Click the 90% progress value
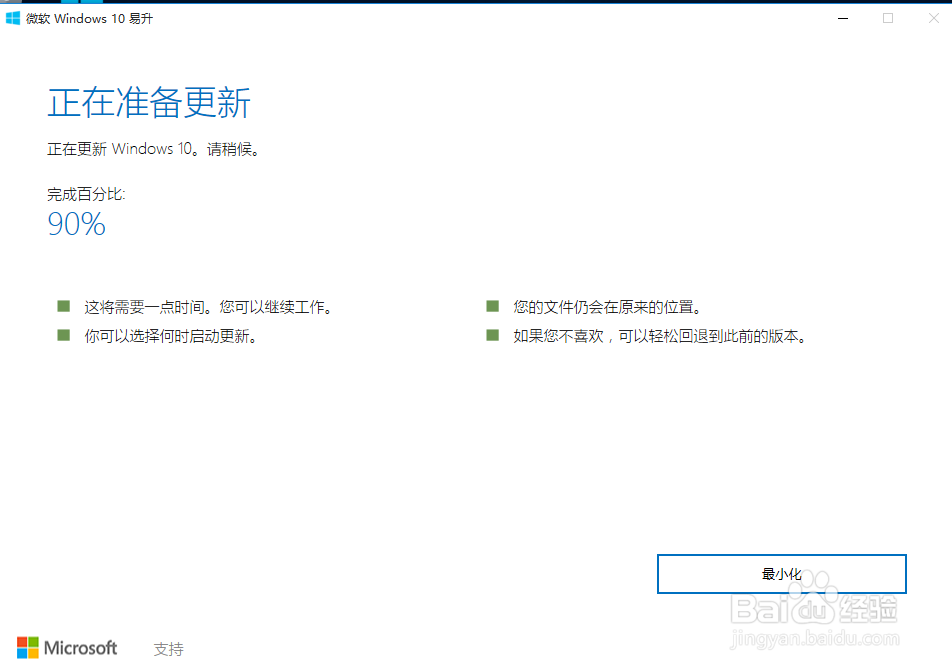 point(76,224)
